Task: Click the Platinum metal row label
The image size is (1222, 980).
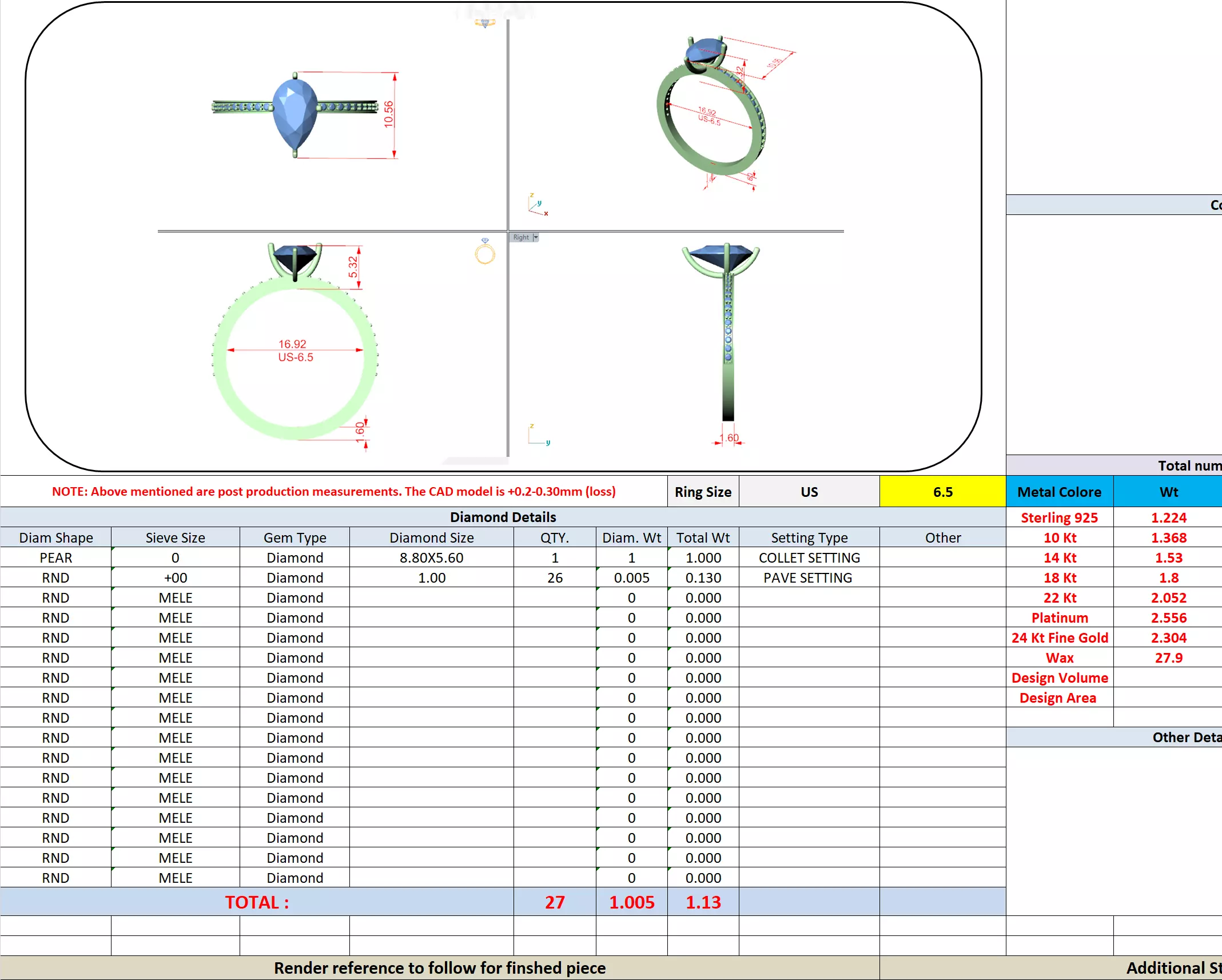Action: pos(1059,618)
